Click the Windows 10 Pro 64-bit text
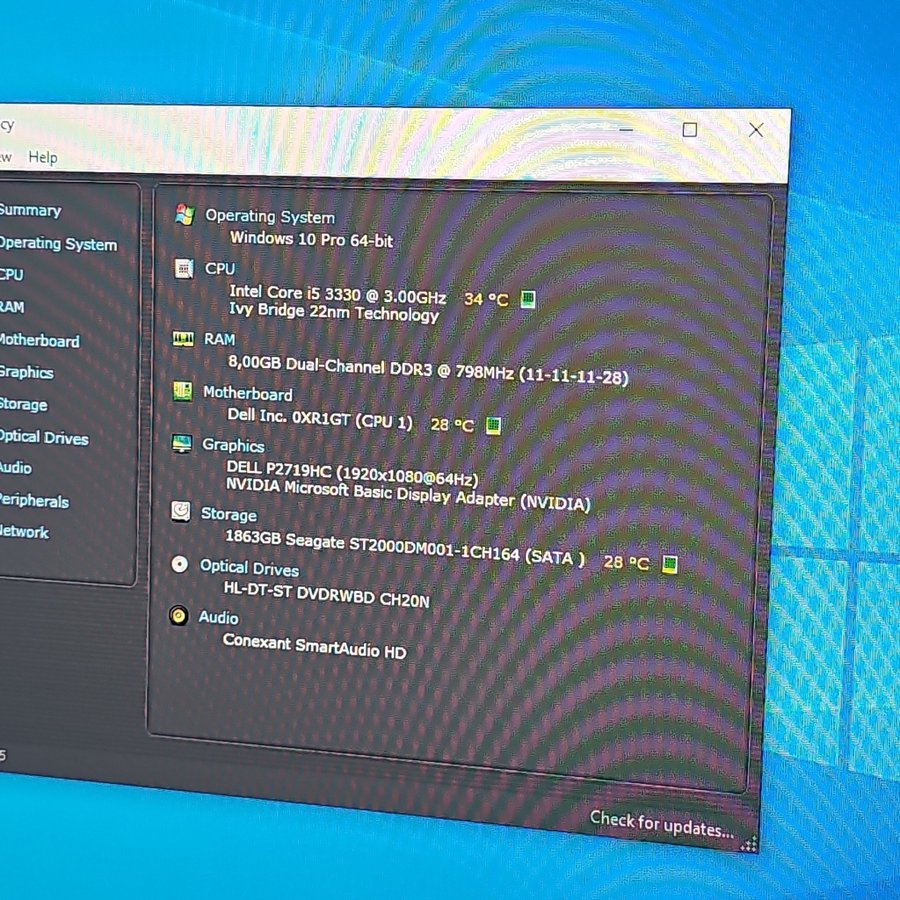This screenshot has width=900, height=900. 311,239
